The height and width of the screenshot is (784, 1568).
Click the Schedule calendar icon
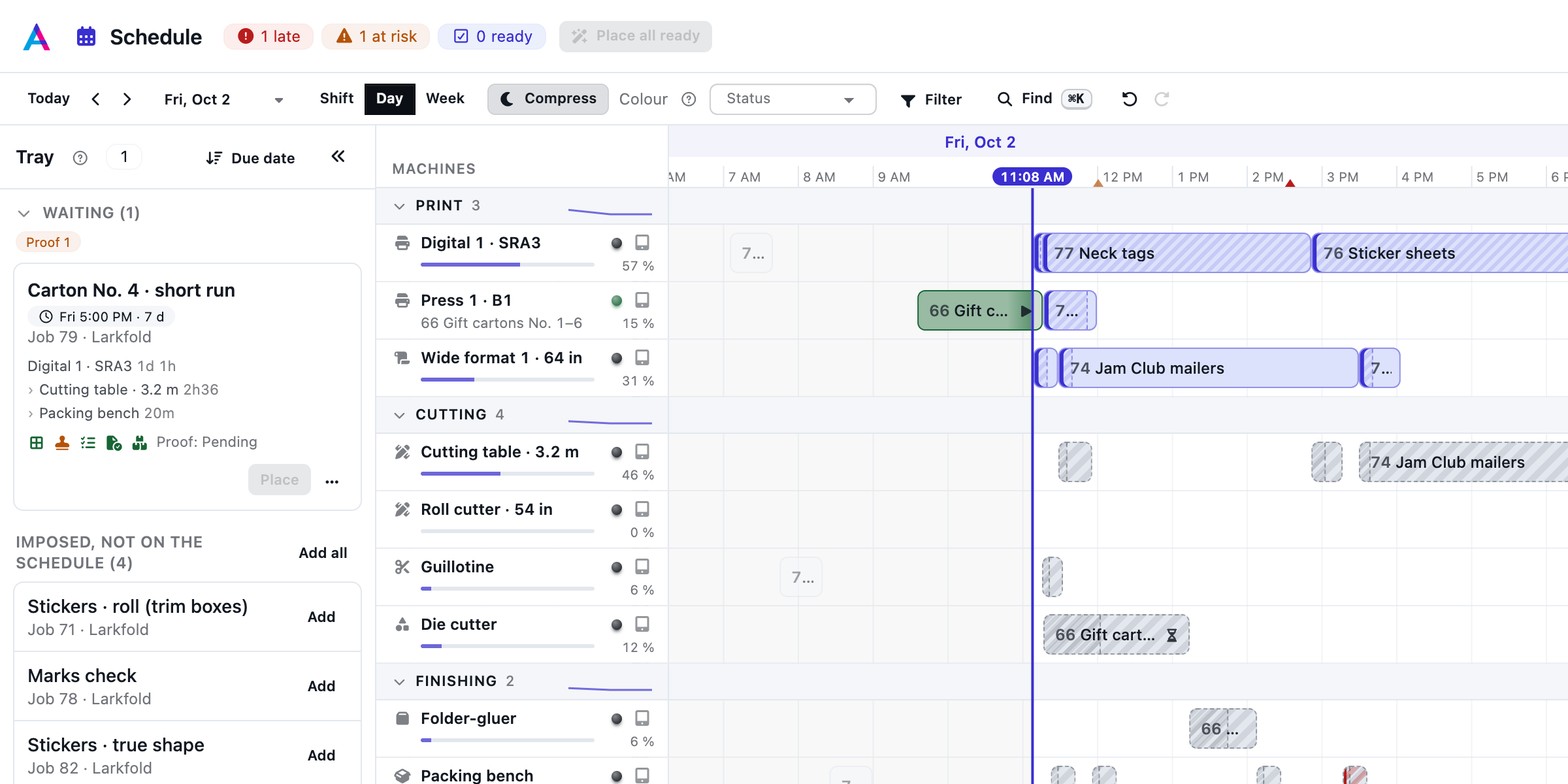point(86,37)
